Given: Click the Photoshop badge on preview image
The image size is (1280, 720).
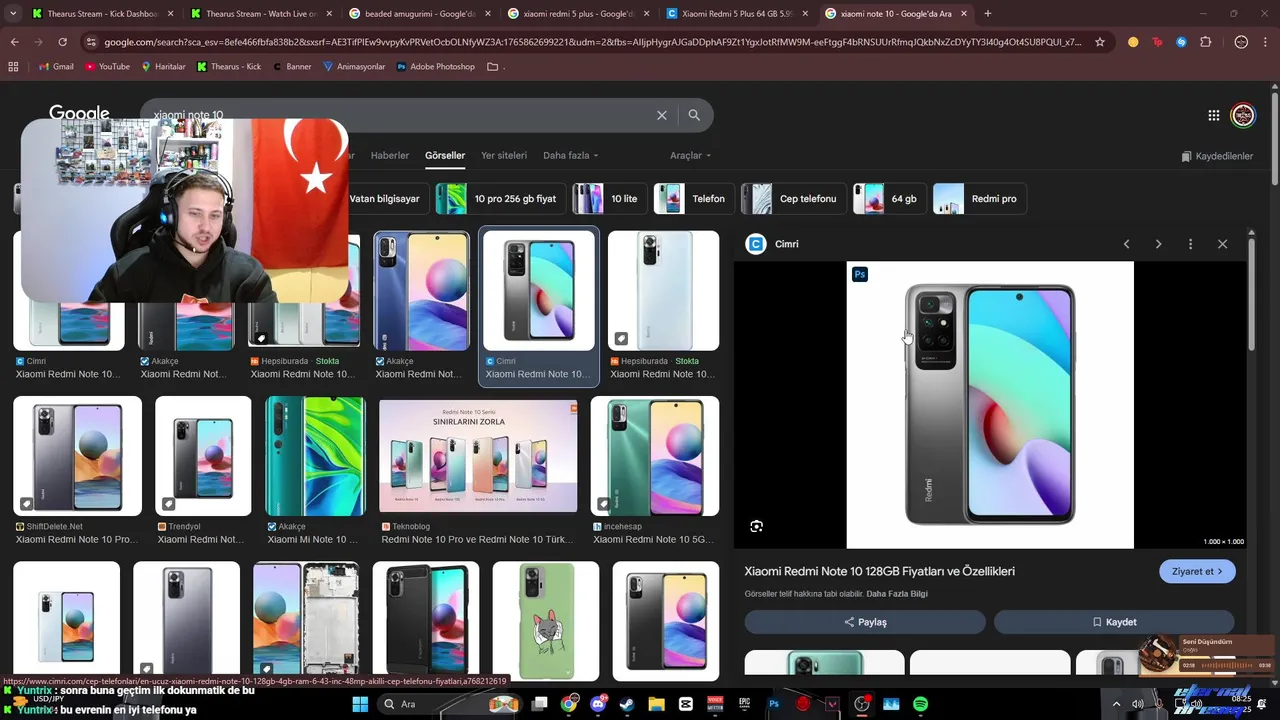Looking at the screenshot, I should [859, 274].
